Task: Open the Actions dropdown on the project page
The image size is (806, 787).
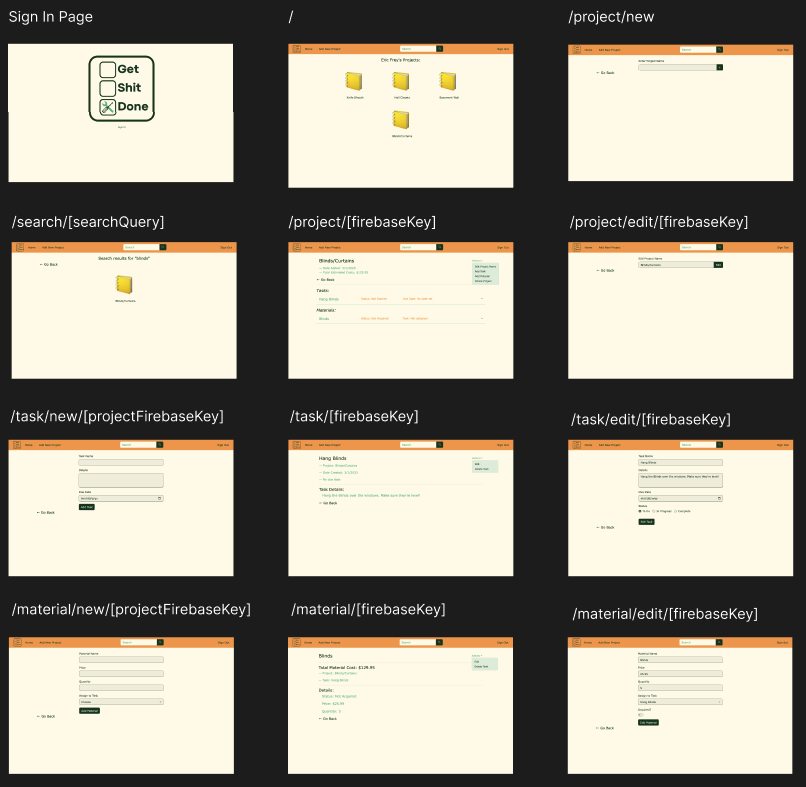Action: coord(478,260)
